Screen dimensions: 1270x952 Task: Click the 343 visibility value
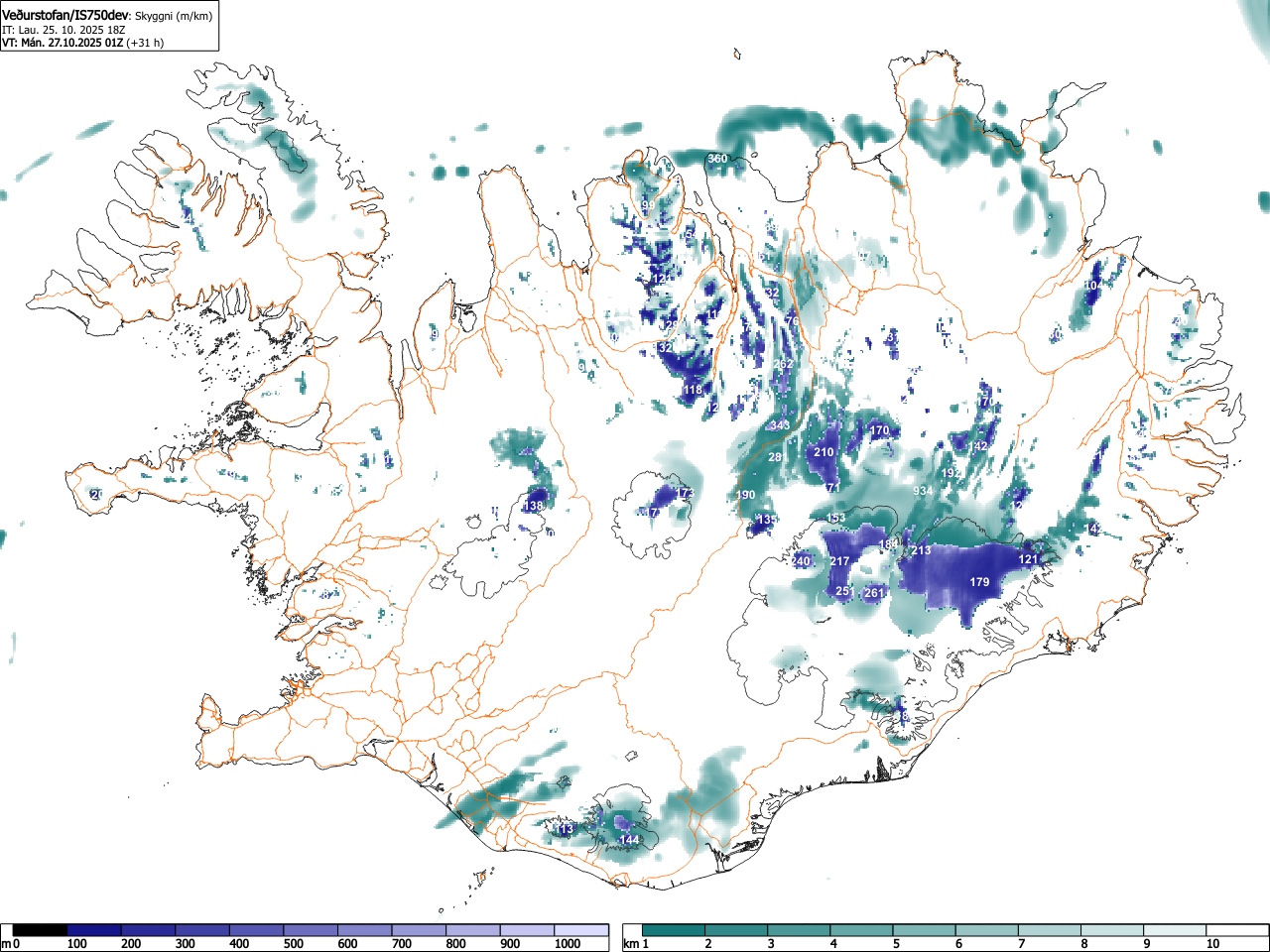point(780,425)
